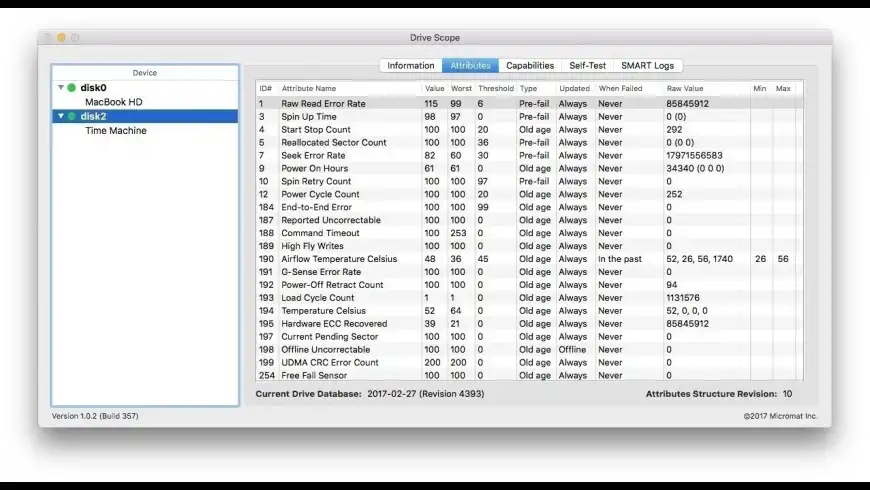The width and height of the screenshot is (870, 490).
Task: Click the ©2017 Micromat Inc. copyright text
Action: pos(780,416)
